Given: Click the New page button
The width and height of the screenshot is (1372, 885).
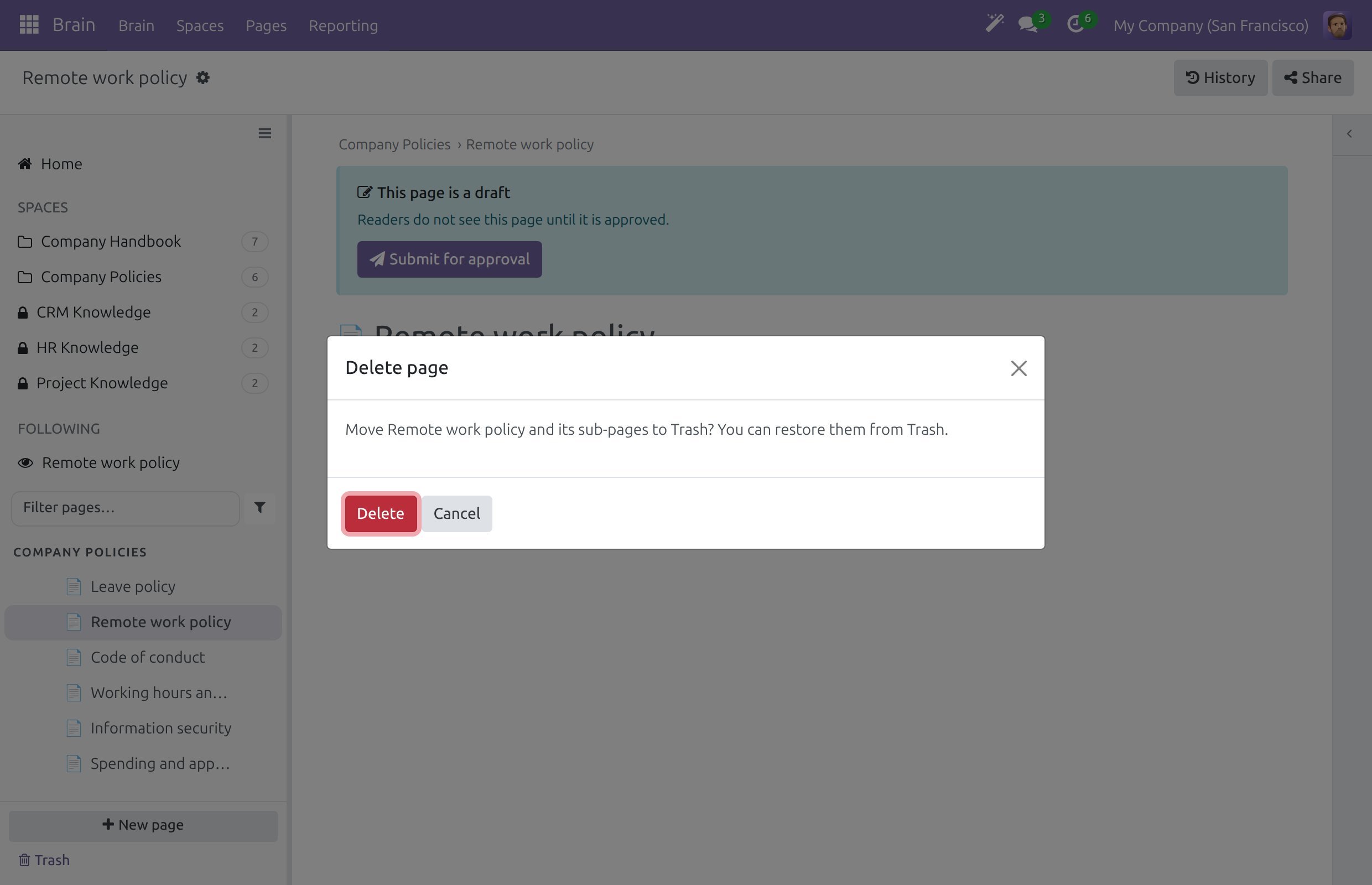Looking at the screenshot, I should point(143,826).
